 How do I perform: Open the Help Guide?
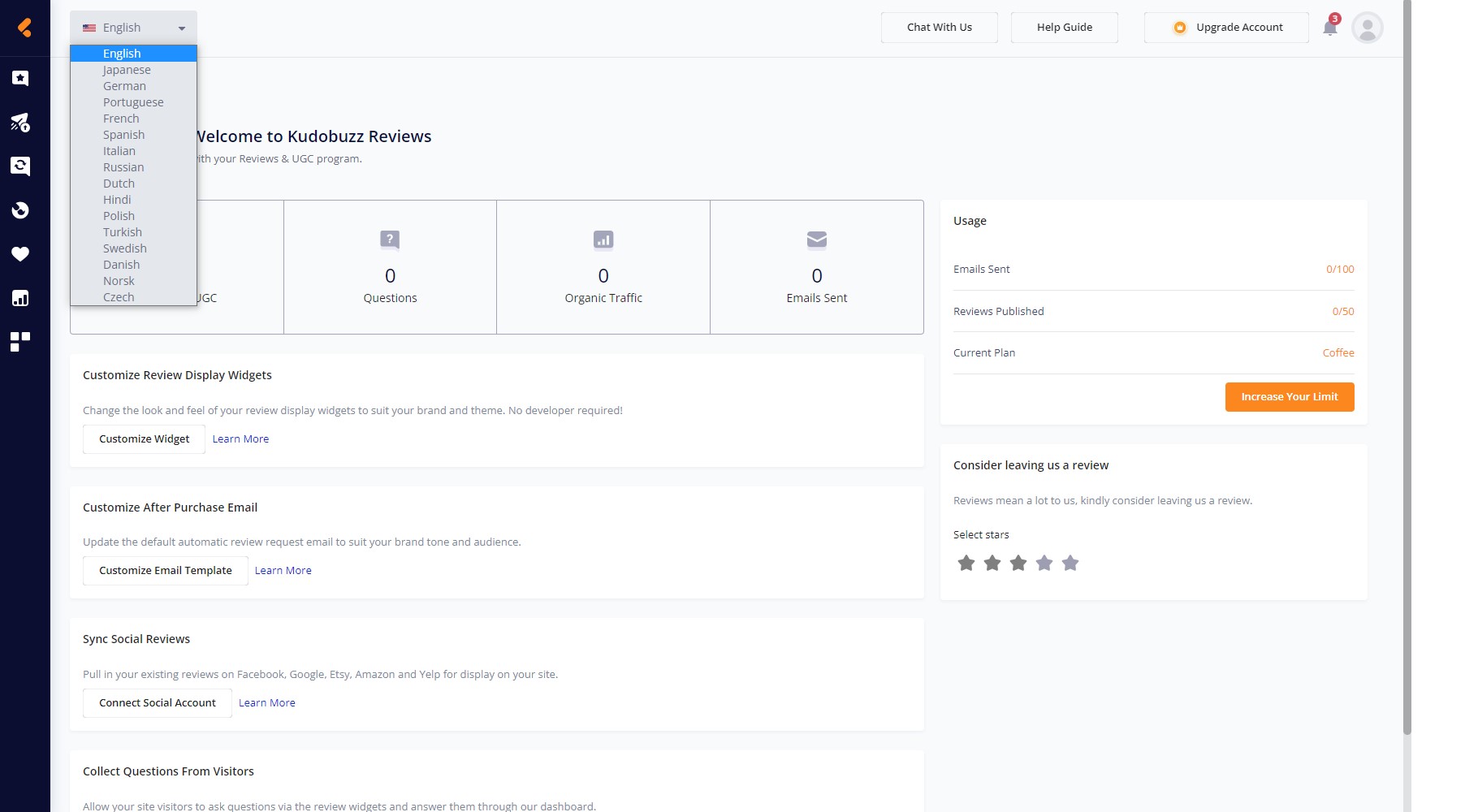1065,28
